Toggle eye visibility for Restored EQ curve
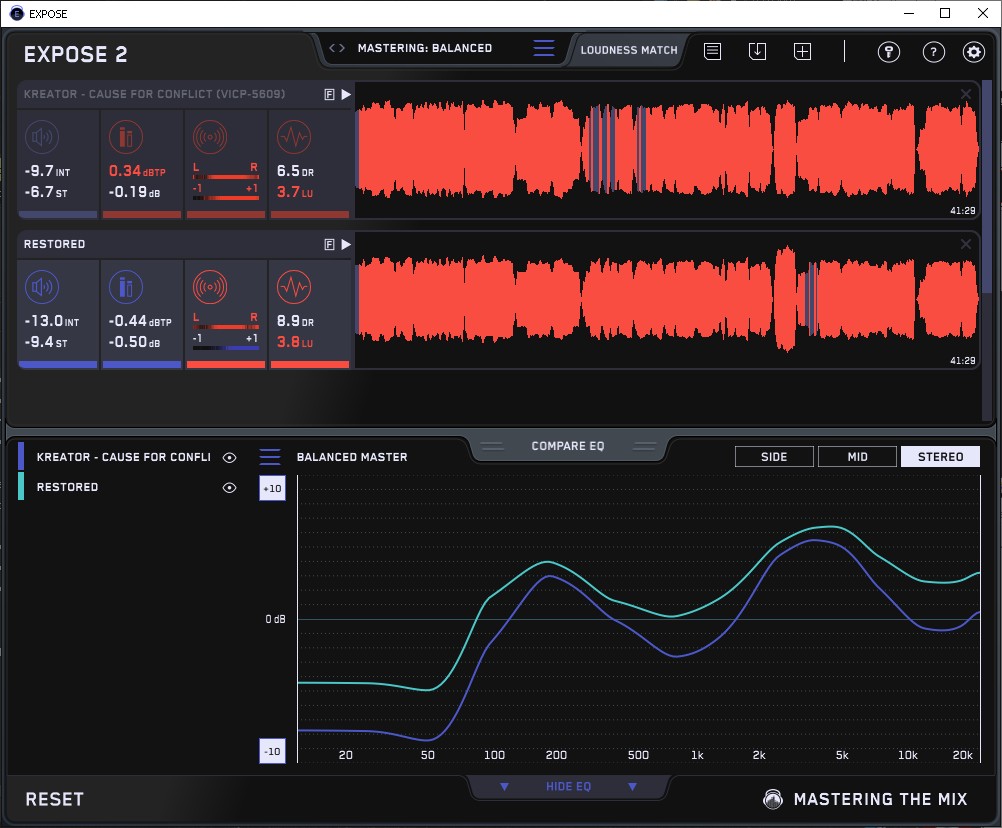This screenshot has height=828, width=1002. coord(229,488)
